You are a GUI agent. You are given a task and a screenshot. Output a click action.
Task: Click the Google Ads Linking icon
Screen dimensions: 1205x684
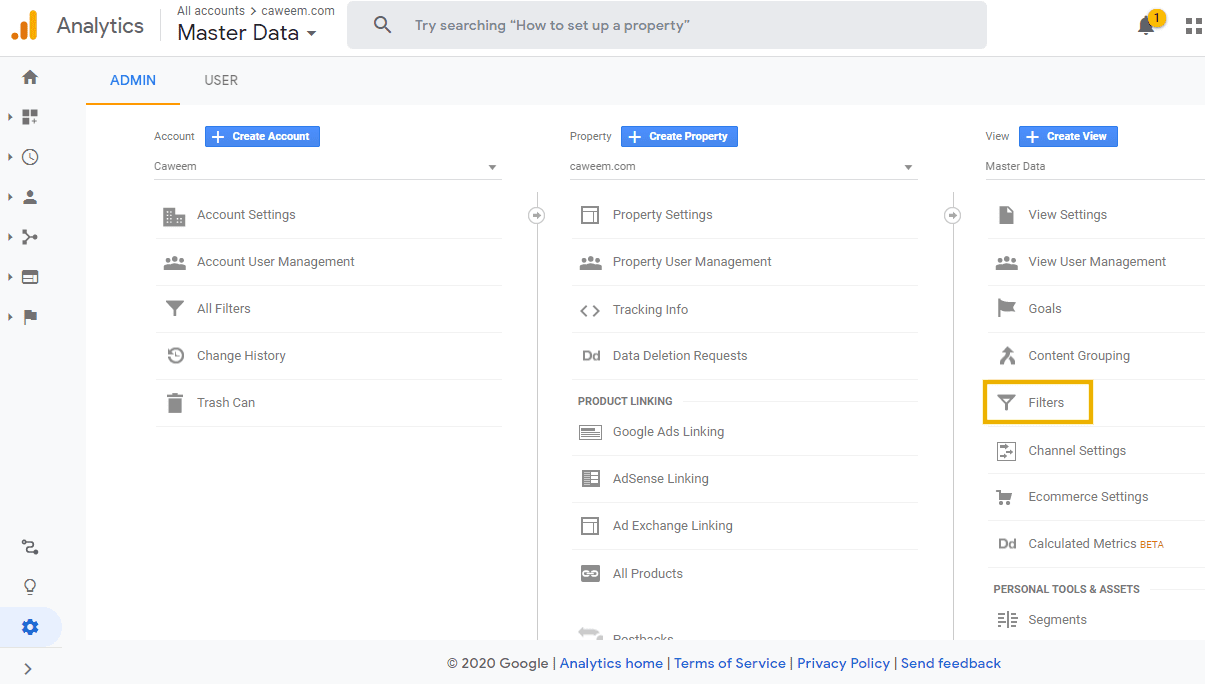[590, 432]
